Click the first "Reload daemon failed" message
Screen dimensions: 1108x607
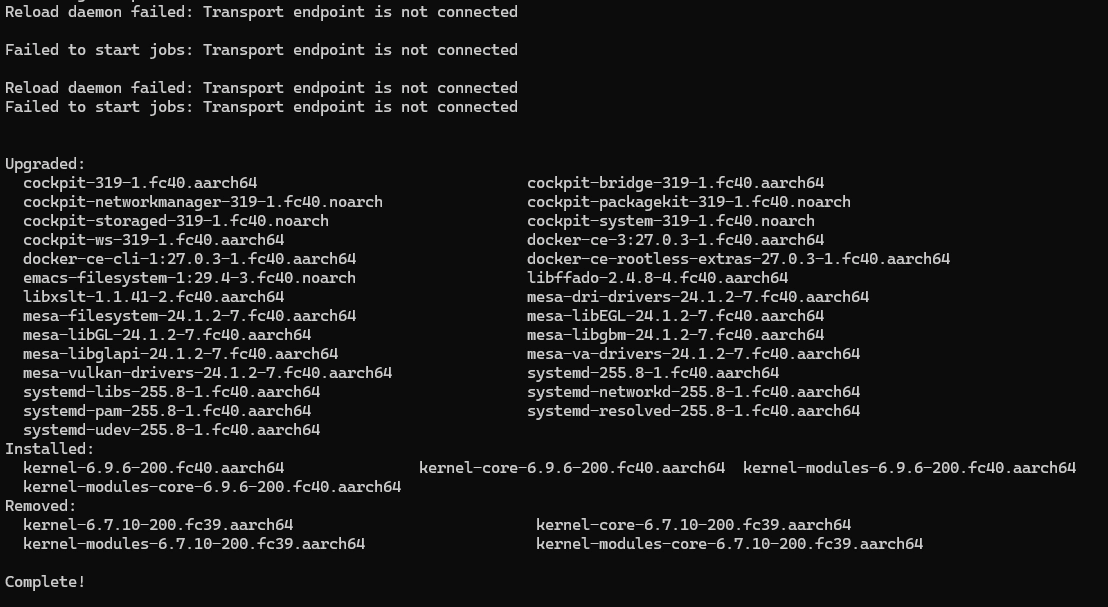[x=261, y=12]
